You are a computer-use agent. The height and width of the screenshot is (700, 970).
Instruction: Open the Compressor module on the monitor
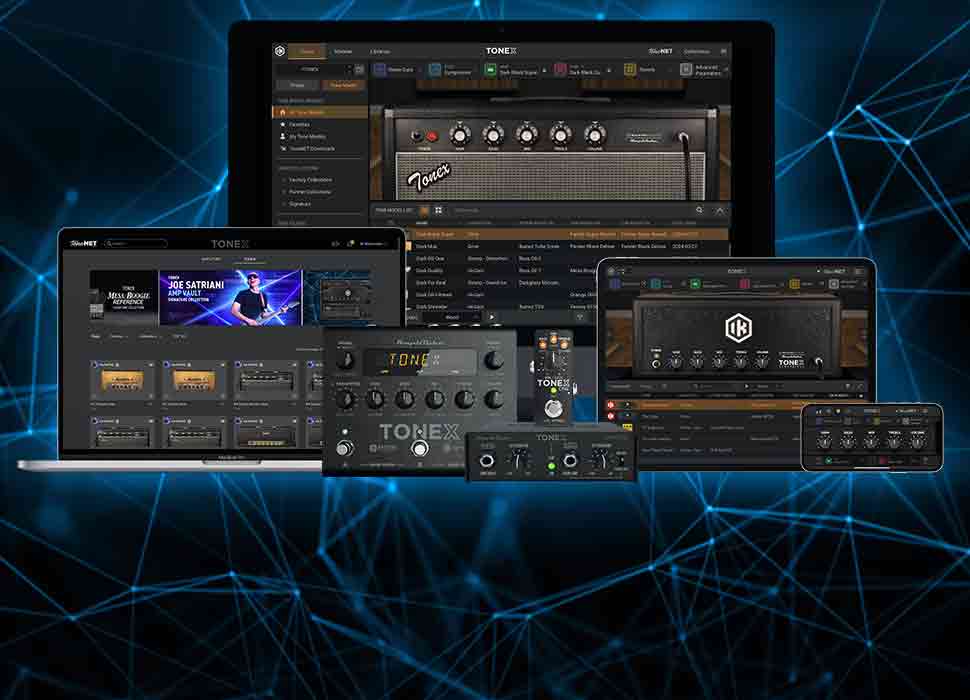coord(435,70)
